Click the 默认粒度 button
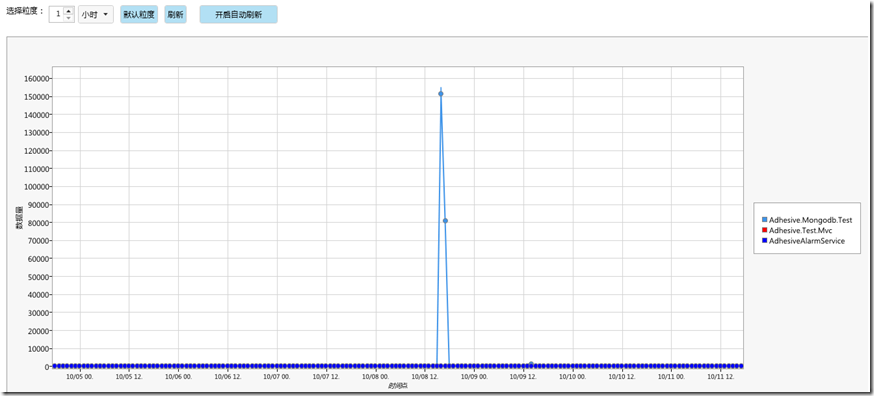 139,15
